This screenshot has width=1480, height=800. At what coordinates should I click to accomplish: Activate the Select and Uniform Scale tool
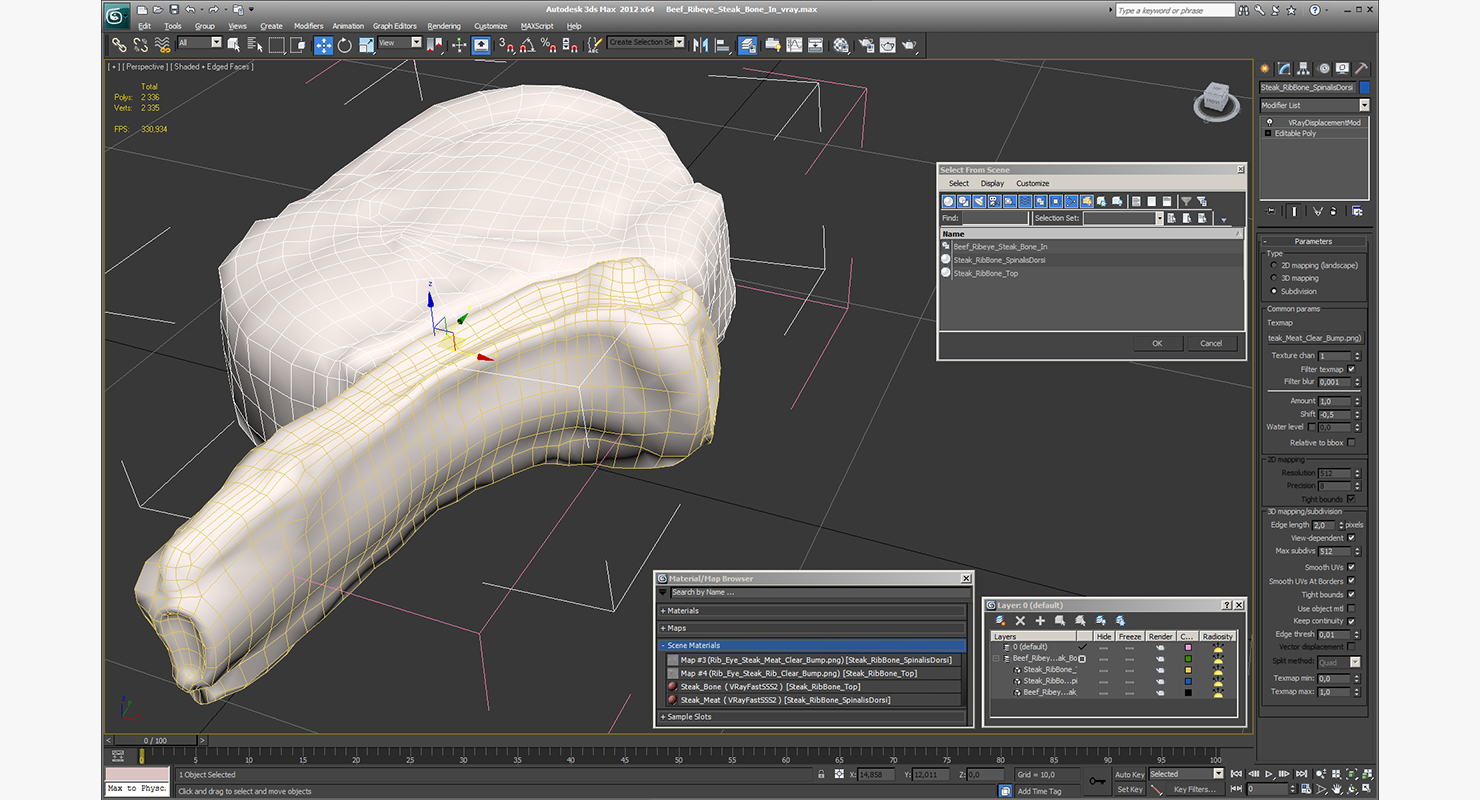pos(367,45)
